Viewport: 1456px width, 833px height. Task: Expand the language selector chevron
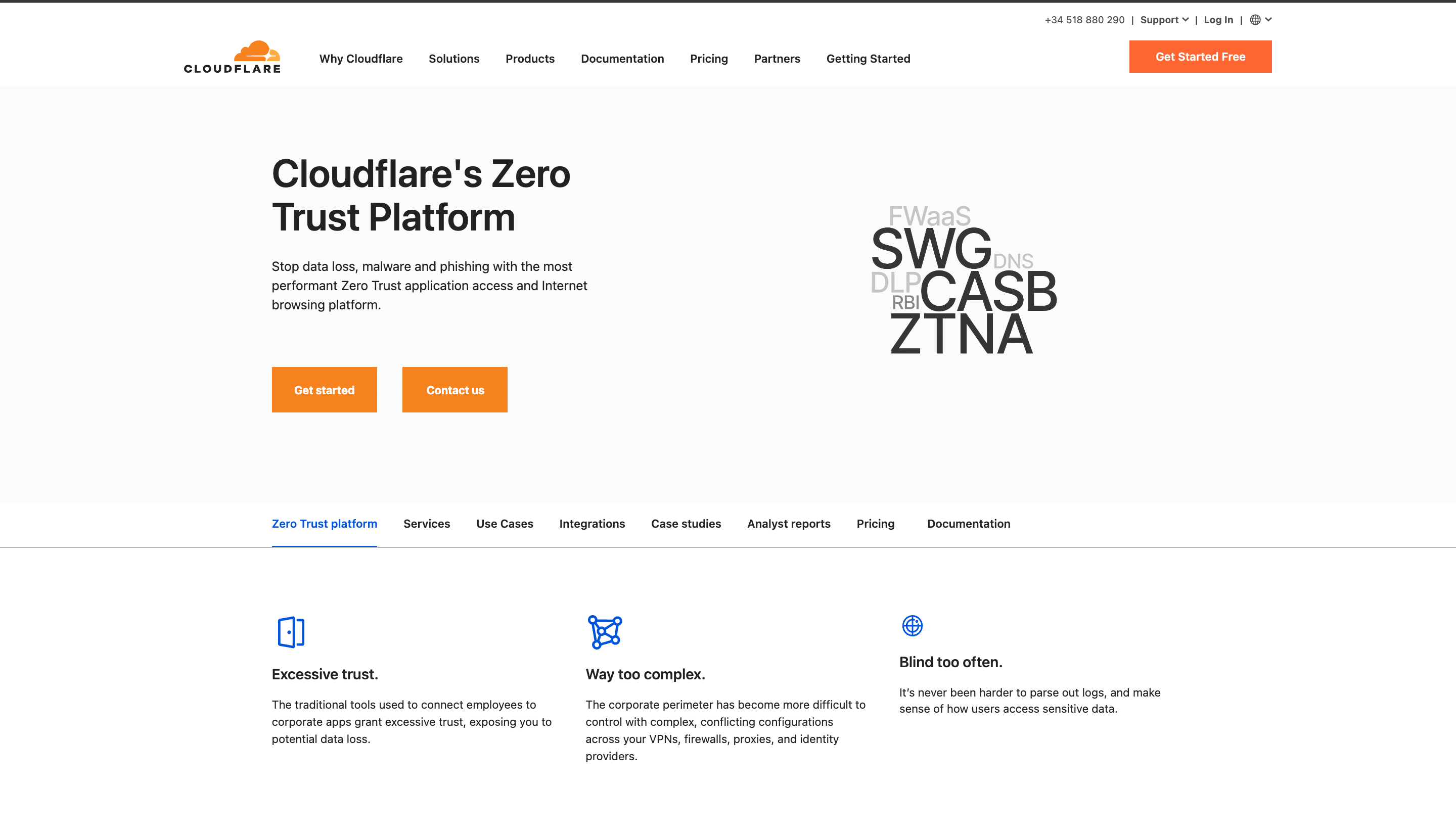1269,19
